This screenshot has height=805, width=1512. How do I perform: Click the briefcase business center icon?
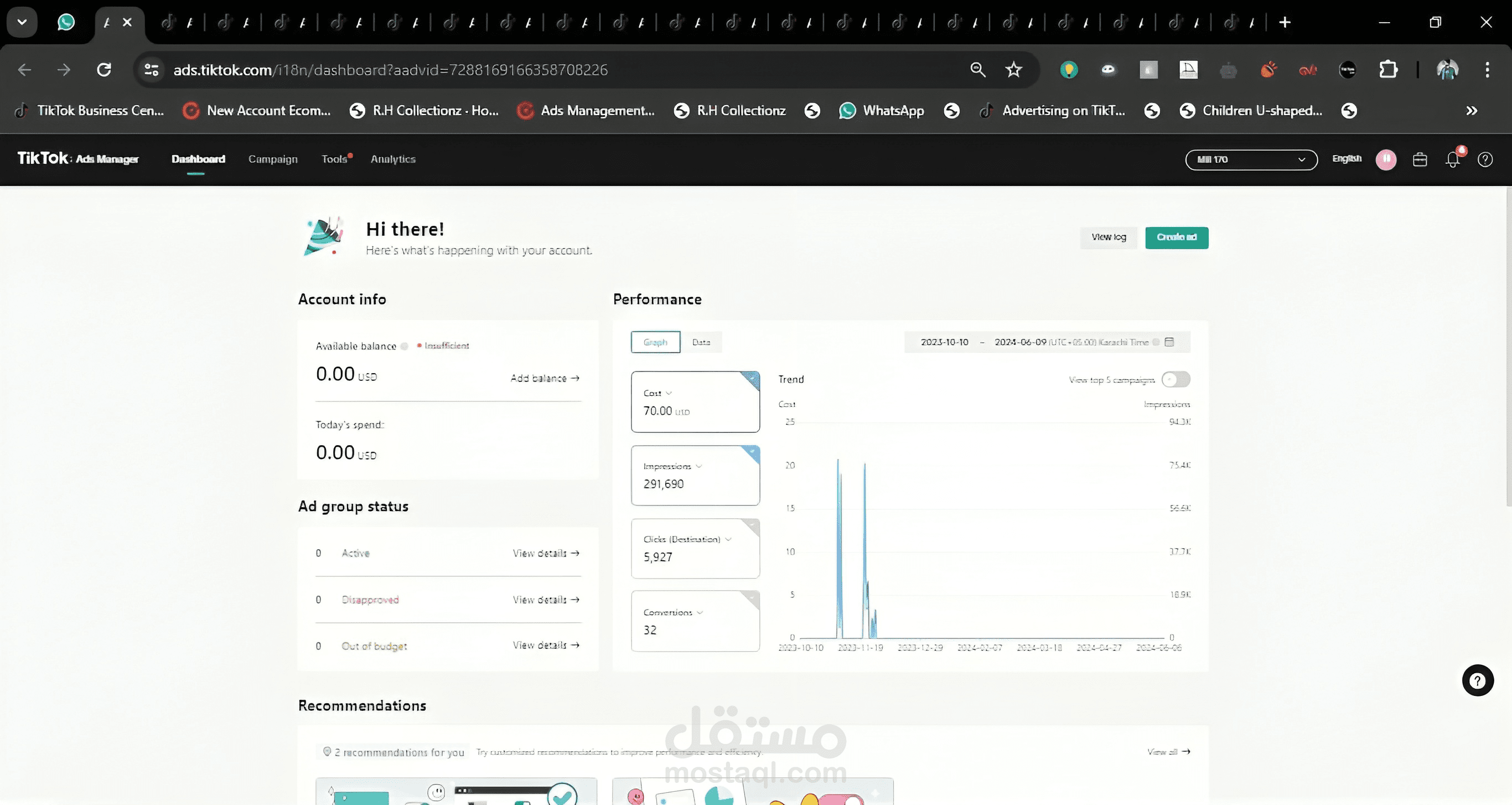(x=1420, y=159)
